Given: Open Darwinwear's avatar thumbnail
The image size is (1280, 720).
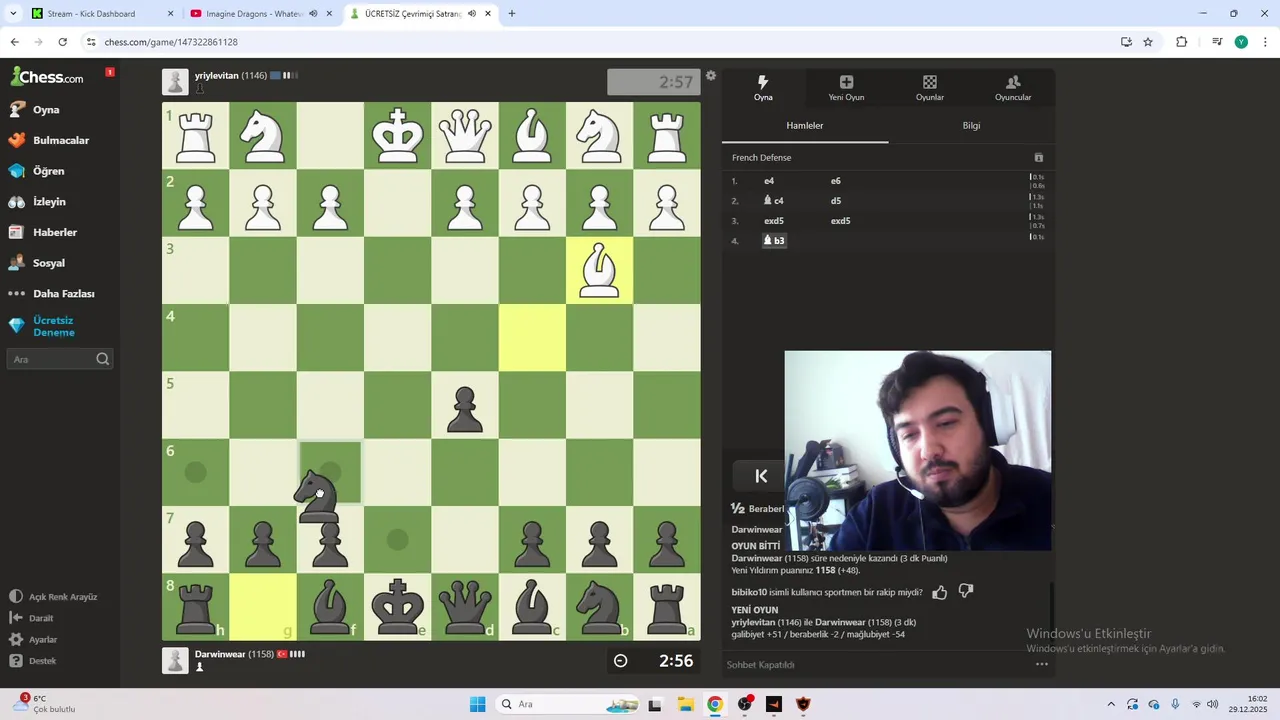Looking at the screenshot, I should pos(175,660).
